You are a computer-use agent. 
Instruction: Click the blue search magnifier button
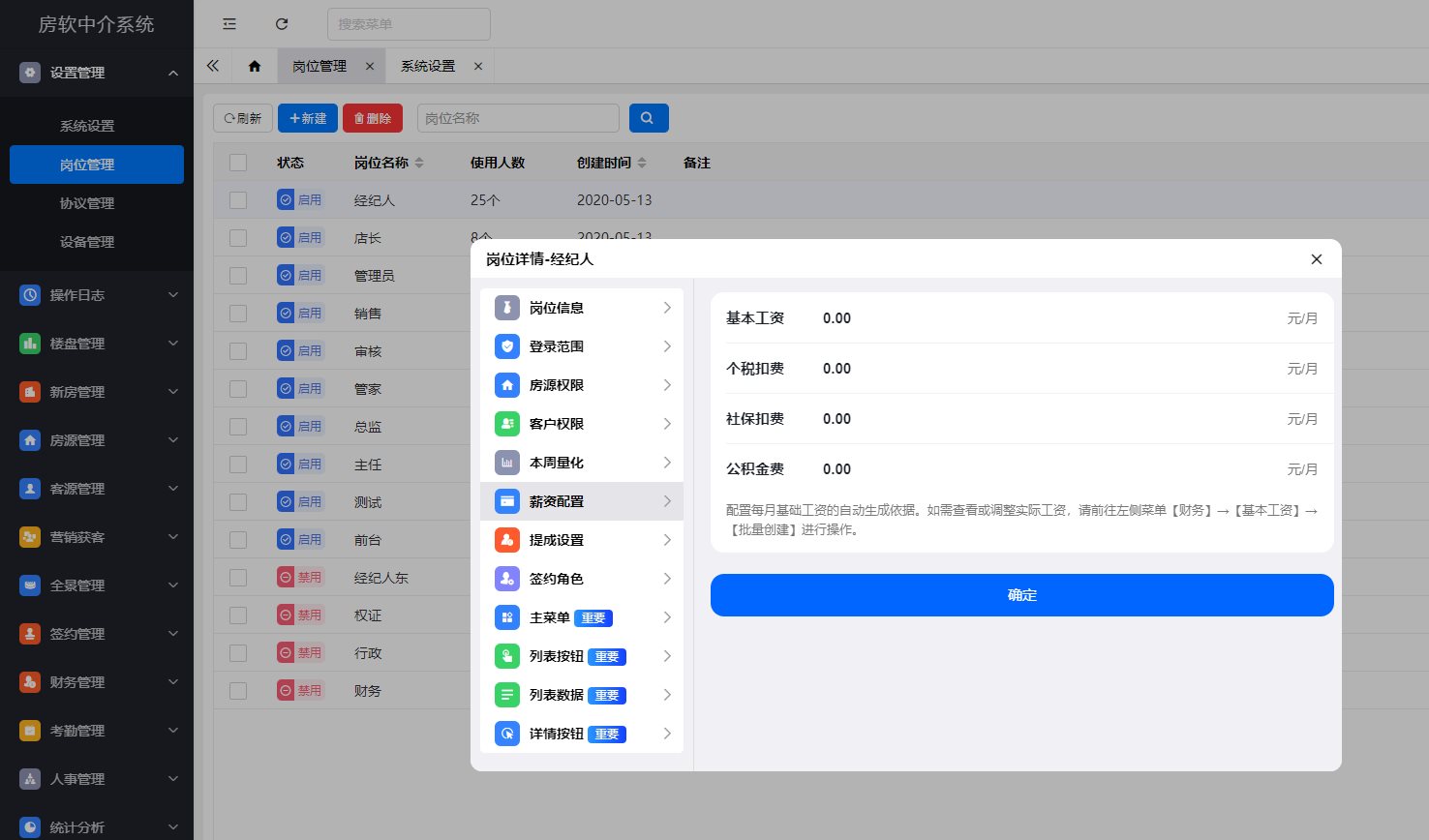point(649,118)
